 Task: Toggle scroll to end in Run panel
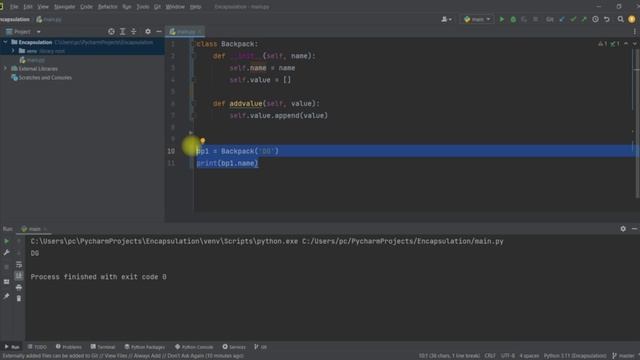point(19,276)
